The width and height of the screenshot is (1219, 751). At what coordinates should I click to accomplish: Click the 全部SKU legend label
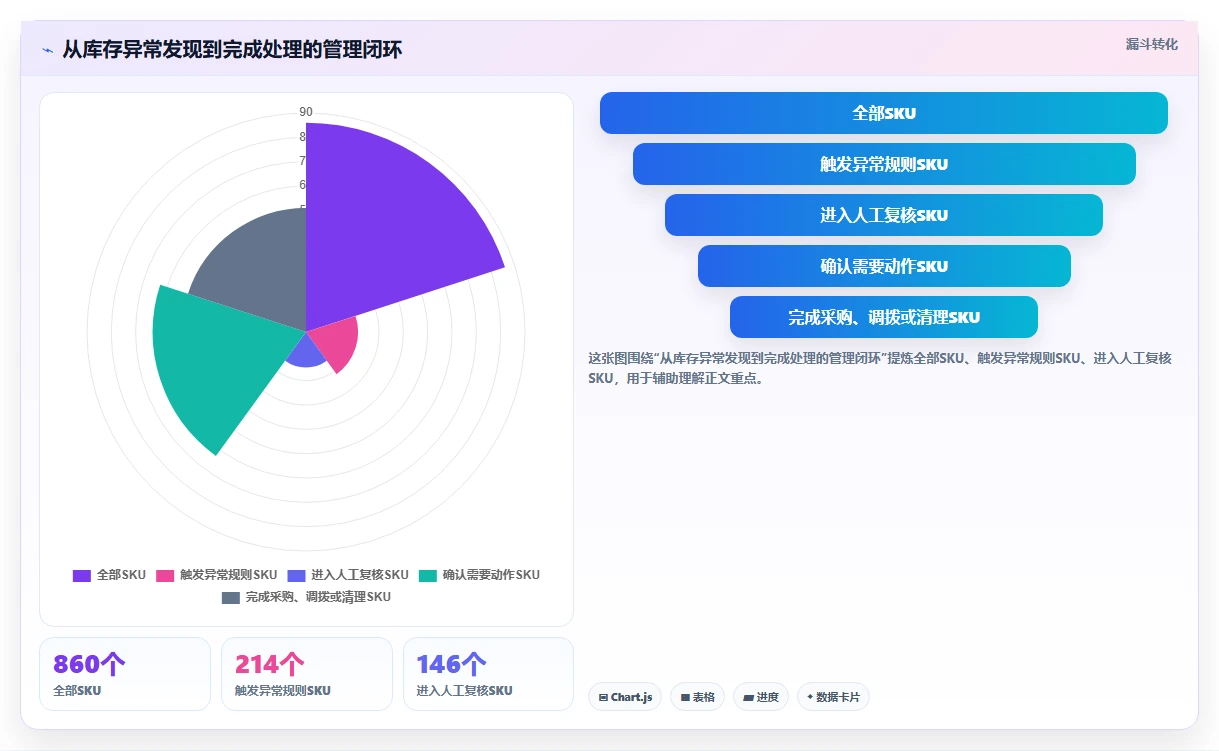click(x=121, y=575)
